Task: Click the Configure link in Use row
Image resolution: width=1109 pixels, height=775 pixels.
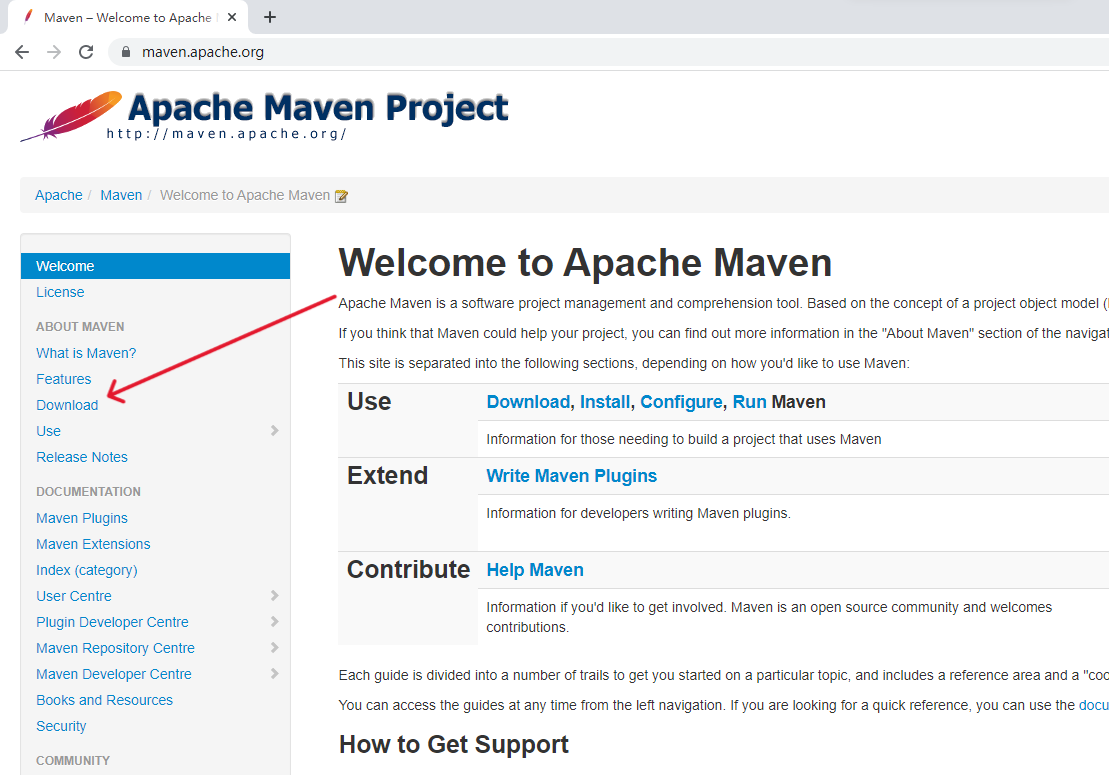Action: click(681, 402)
